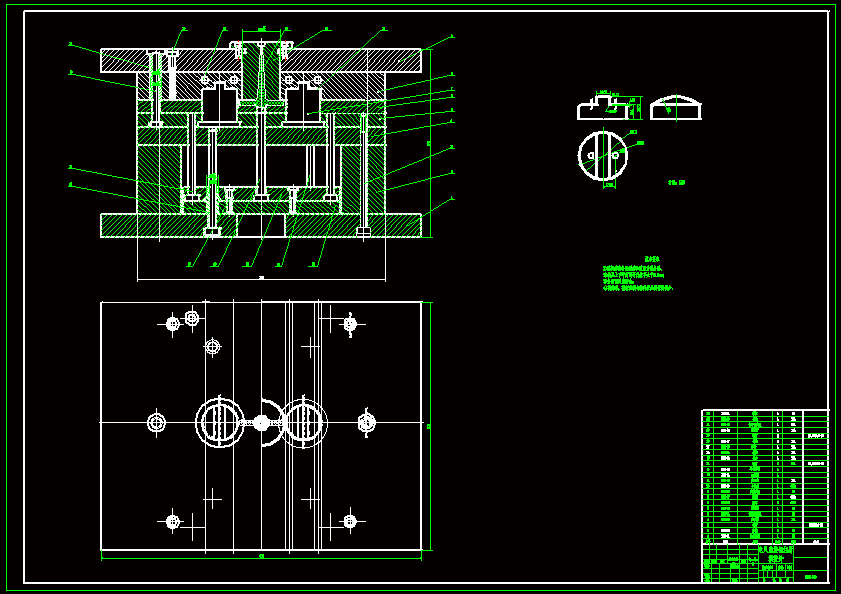Select the right circular cavity in the plan view

click(304, 423)
